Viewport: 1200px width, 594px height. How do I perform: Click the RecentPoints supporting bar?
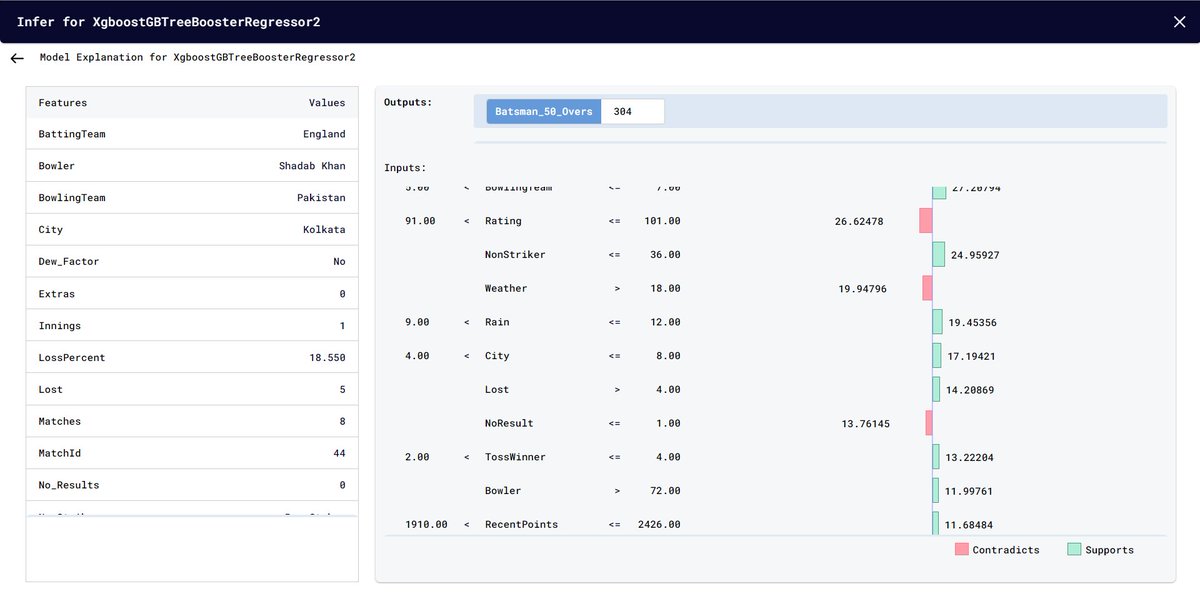click(934, 523)
